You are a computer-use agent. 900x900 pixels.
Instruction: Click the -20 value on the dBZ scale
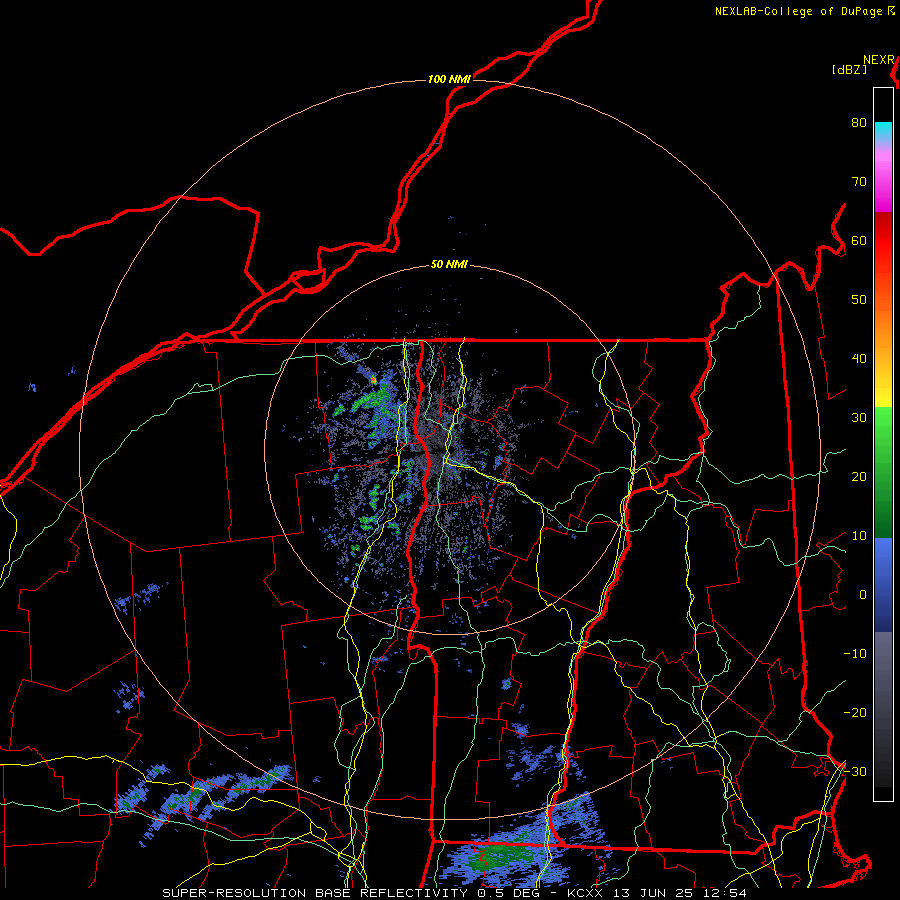(855, 712)
